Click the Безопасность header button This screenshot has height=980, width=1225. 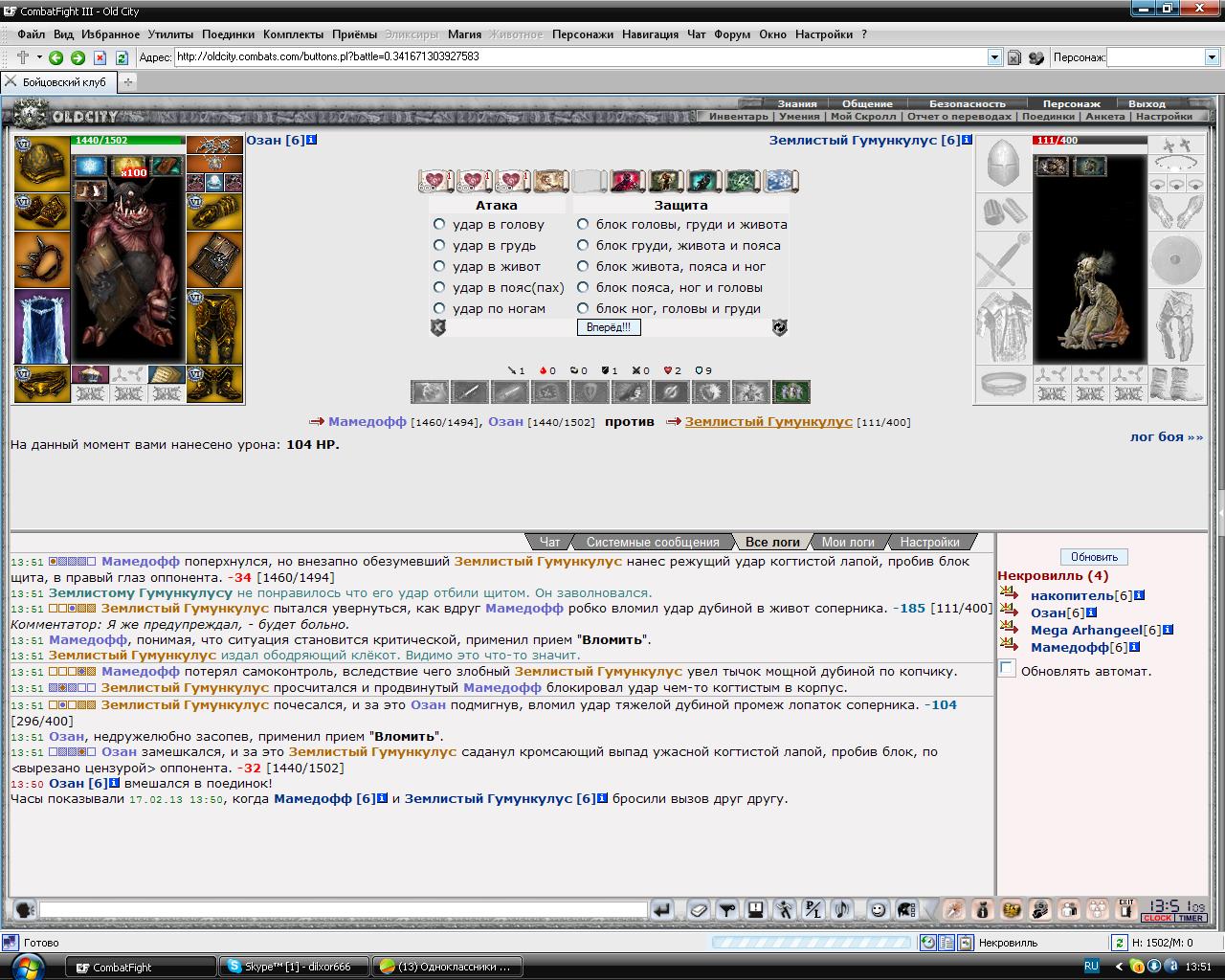click(x=968, y=103)
